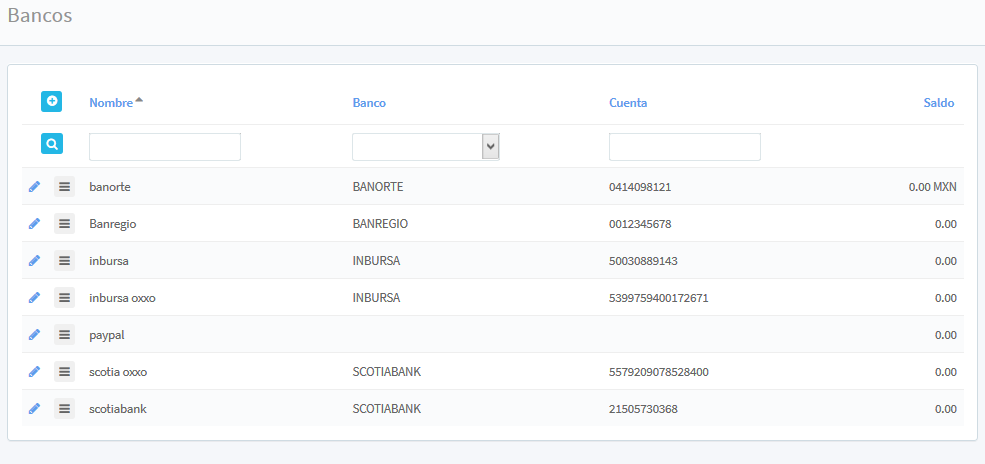Open the banorte row hamburger menu
Screen dimensions: 985x464
coord(64,187)
